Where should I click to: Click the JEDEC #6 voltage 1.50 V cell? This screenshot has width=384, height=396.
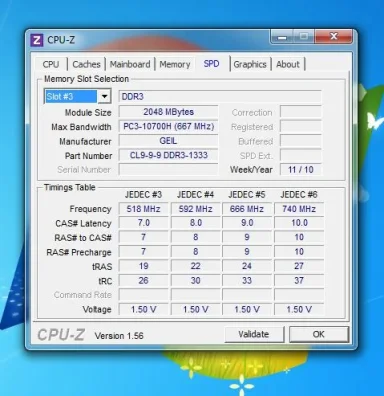299,309
